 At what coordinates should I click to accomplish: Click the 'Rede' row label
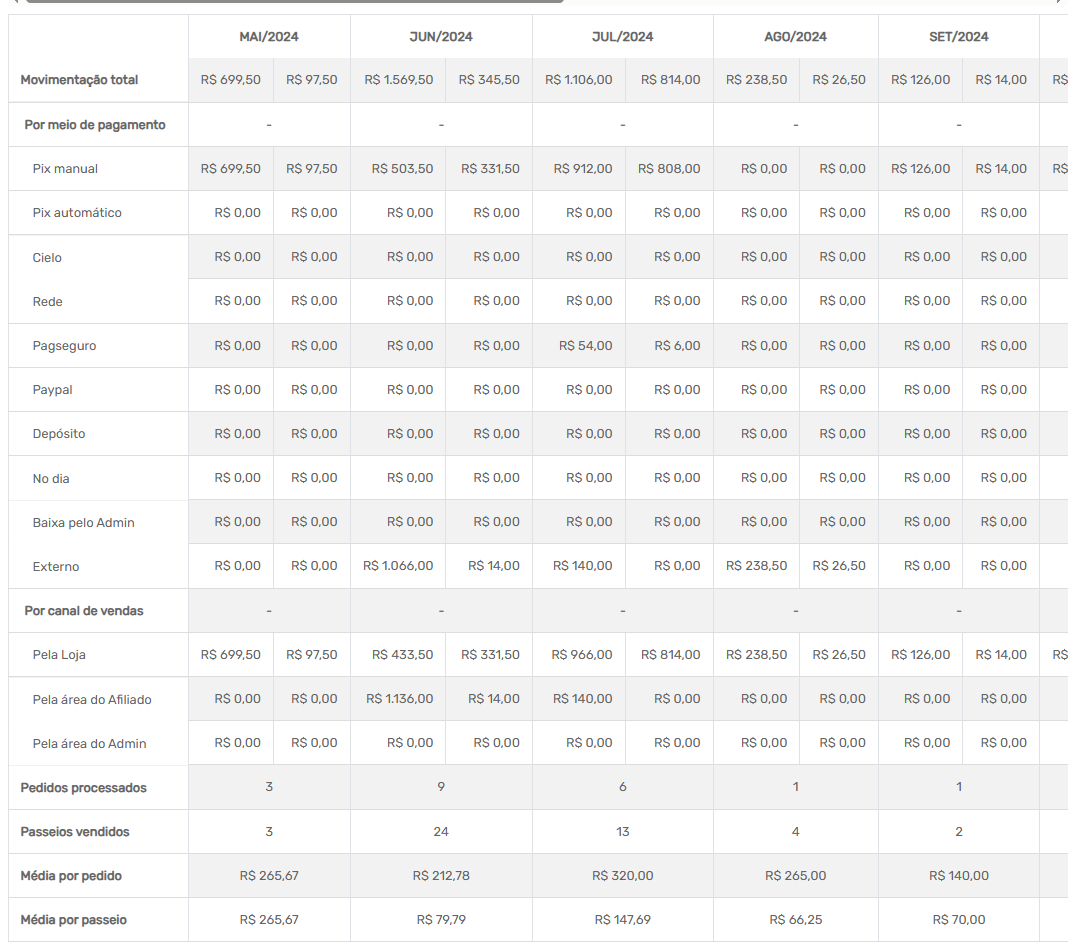click(47, 301)
